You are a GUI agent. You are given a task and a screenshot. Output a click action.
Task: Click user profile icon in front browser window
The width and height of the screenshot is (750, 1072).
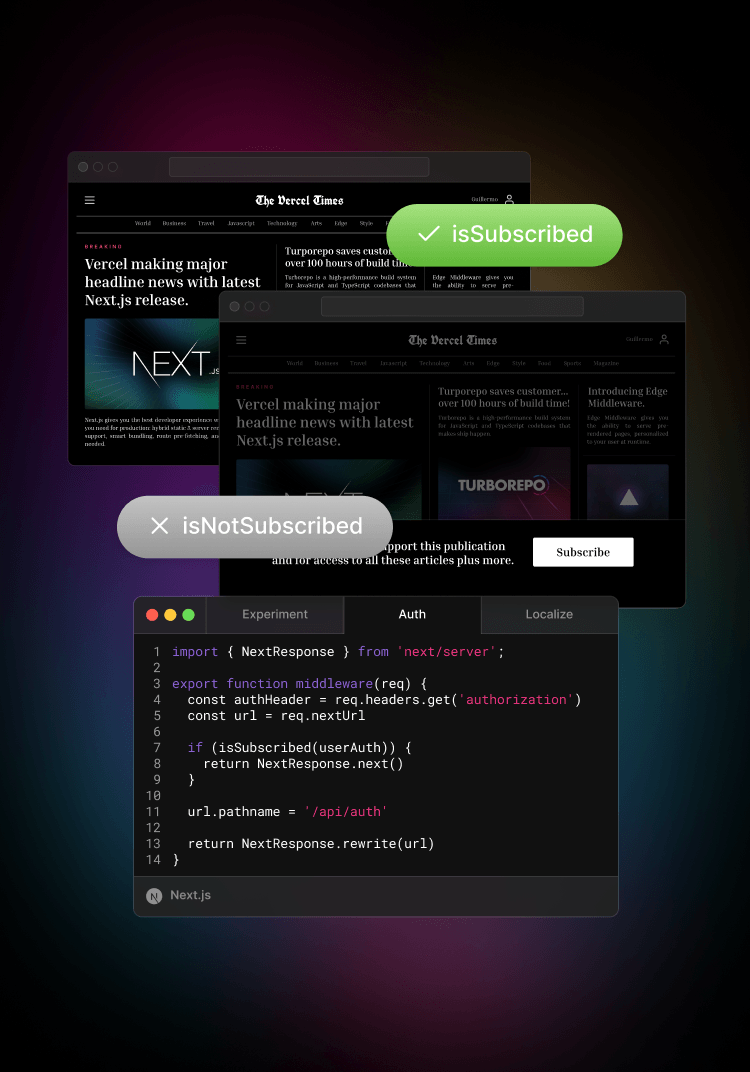point(664,339)
